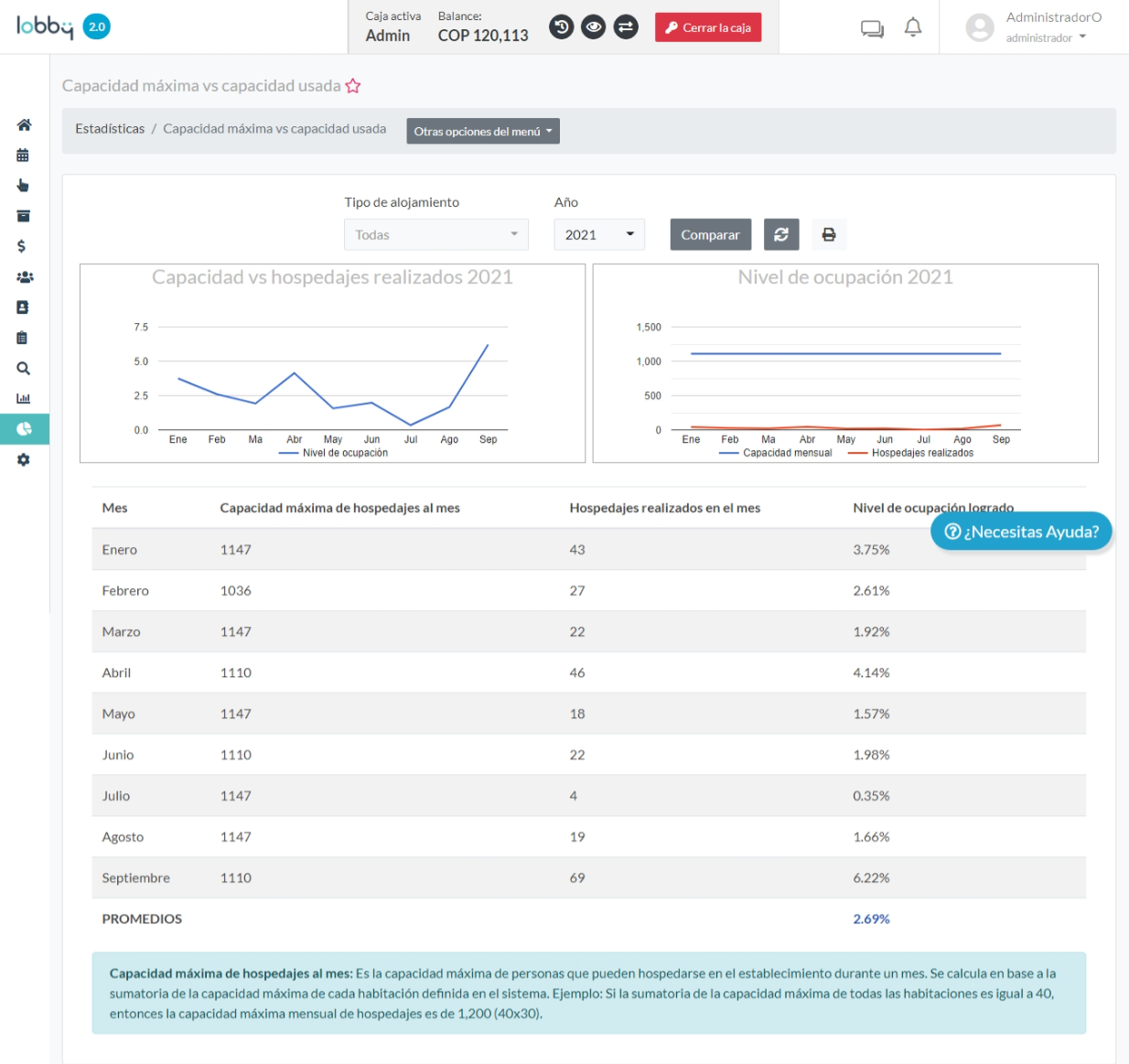Toggle Nivel de ocupación legend entry
Image resolution: width=1129 pixels, height=1064 pixels.
333,453
